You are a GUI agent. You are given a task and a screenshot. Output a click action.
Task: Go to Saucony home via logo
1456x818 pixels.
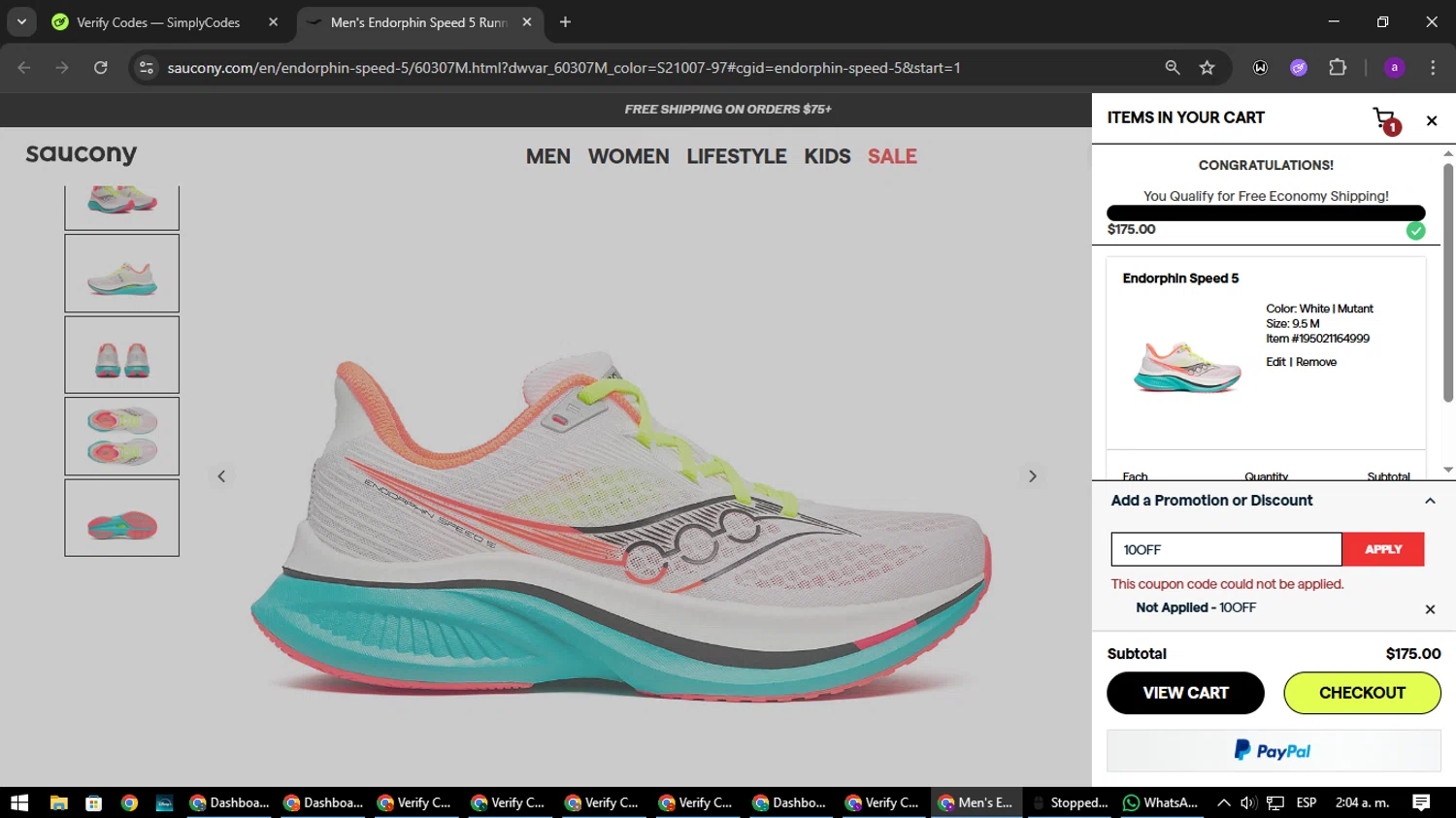(x=82, y=153)
